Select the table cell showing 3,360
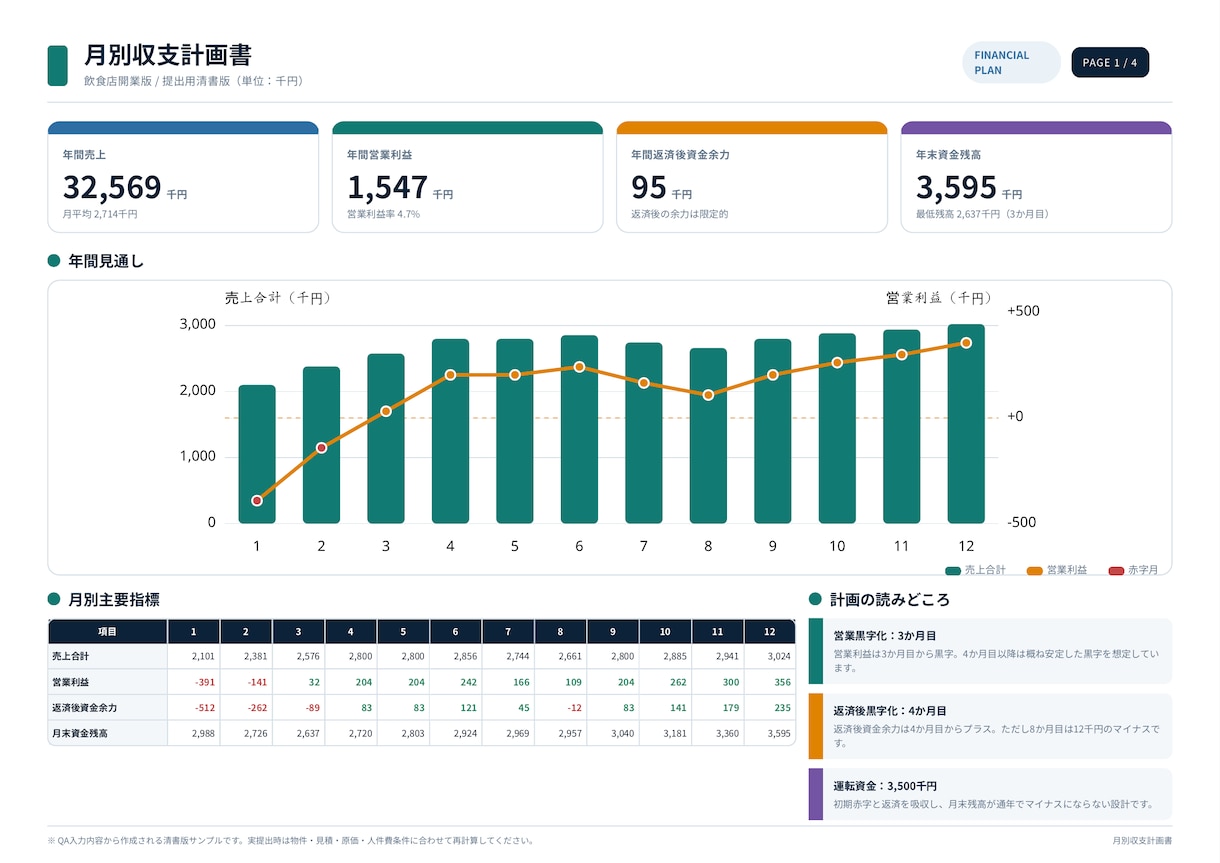The height and width of the screenshot is (863, 1220). (x=718, y=733)
